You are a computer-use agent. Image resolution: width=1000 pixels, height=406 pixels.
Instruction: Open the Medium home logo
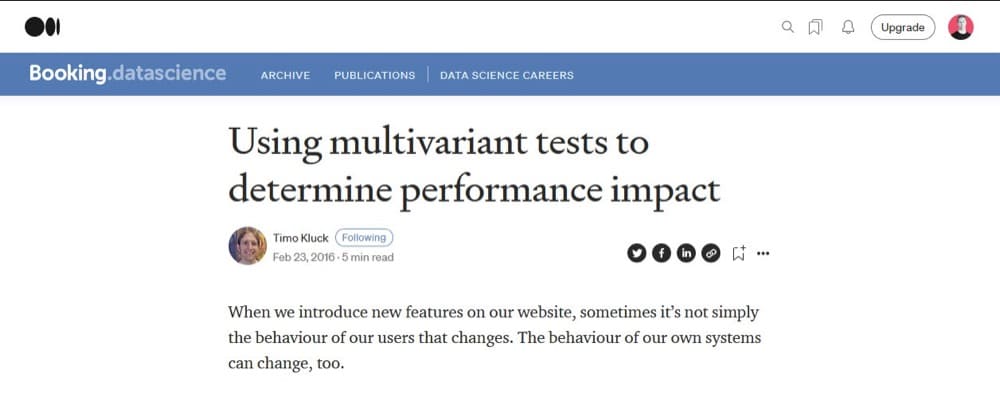click(x=42, y=27)
